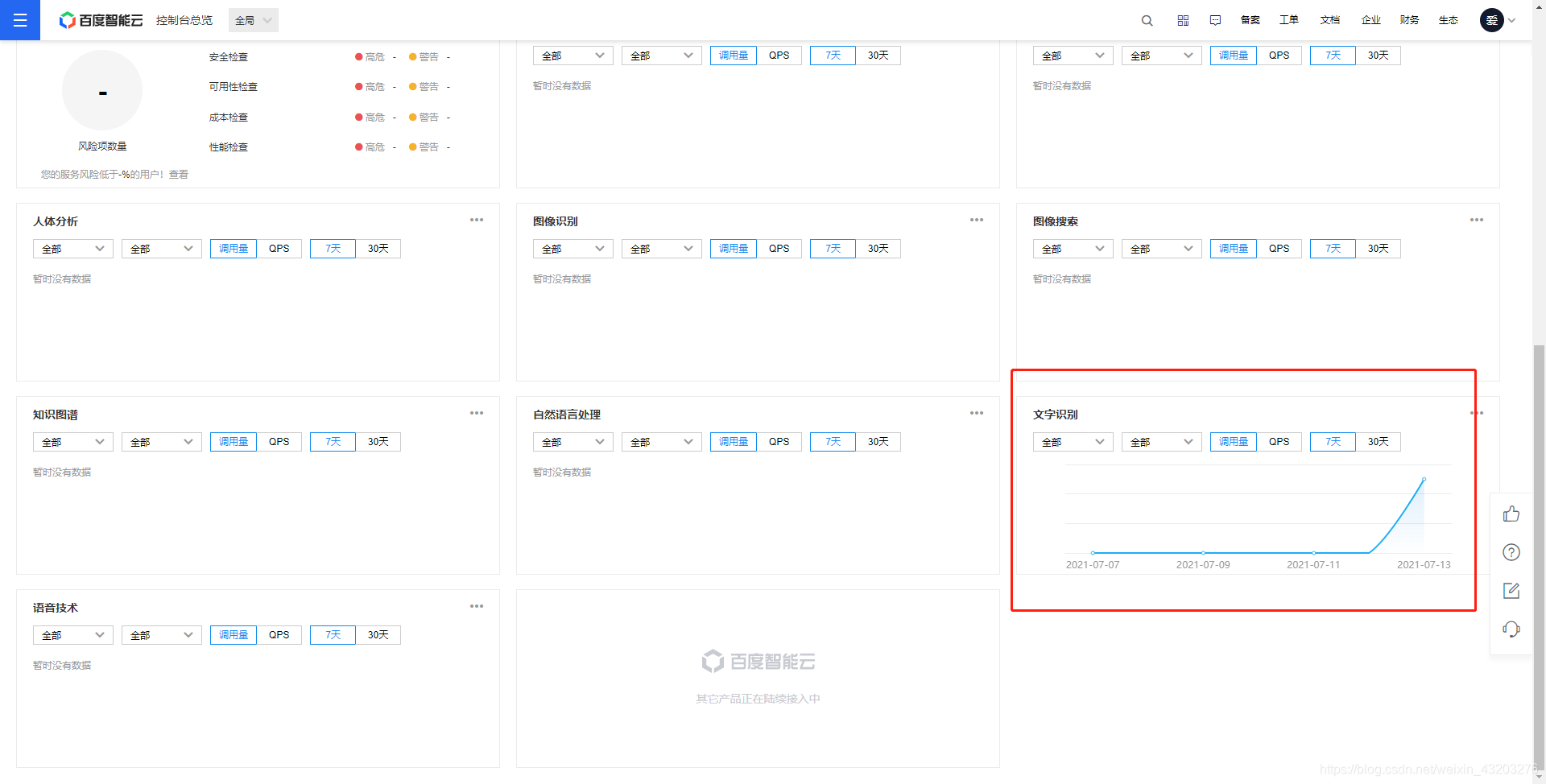Expand first 全部 dropdown in 语音技术
Viewport: 1546px width, 784px height.
point(73,635)
